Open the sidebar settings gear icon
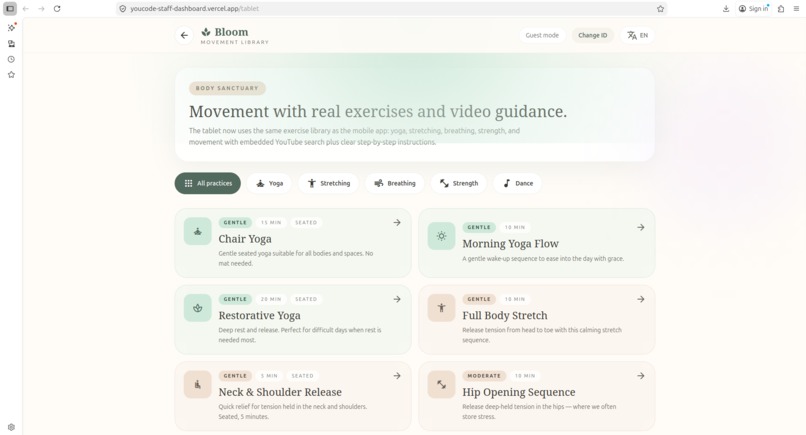This screenshot has height=435, width=806. tap(11, 427)
